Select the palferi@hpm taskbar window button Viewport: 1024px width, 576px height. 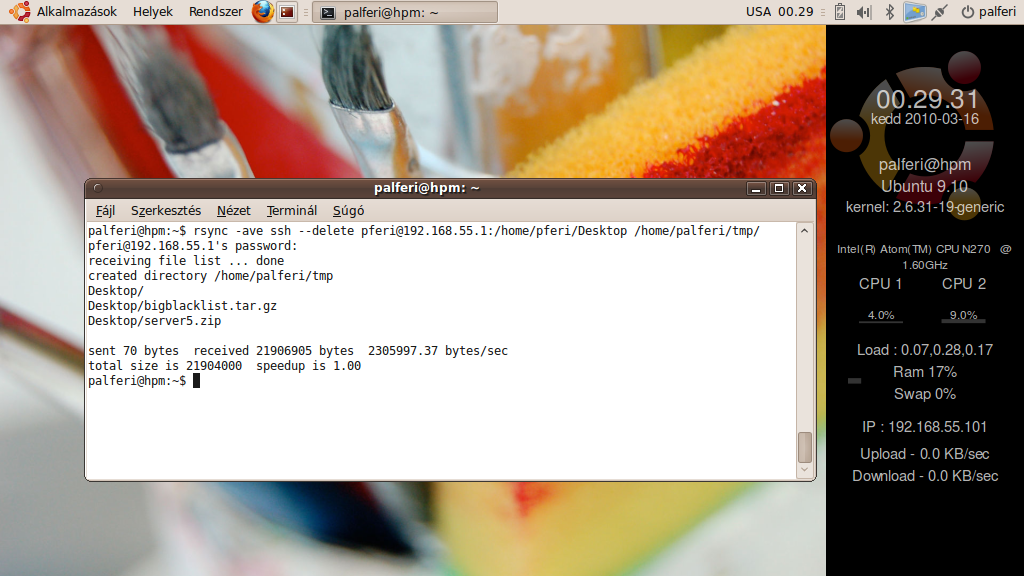[404, 12]
